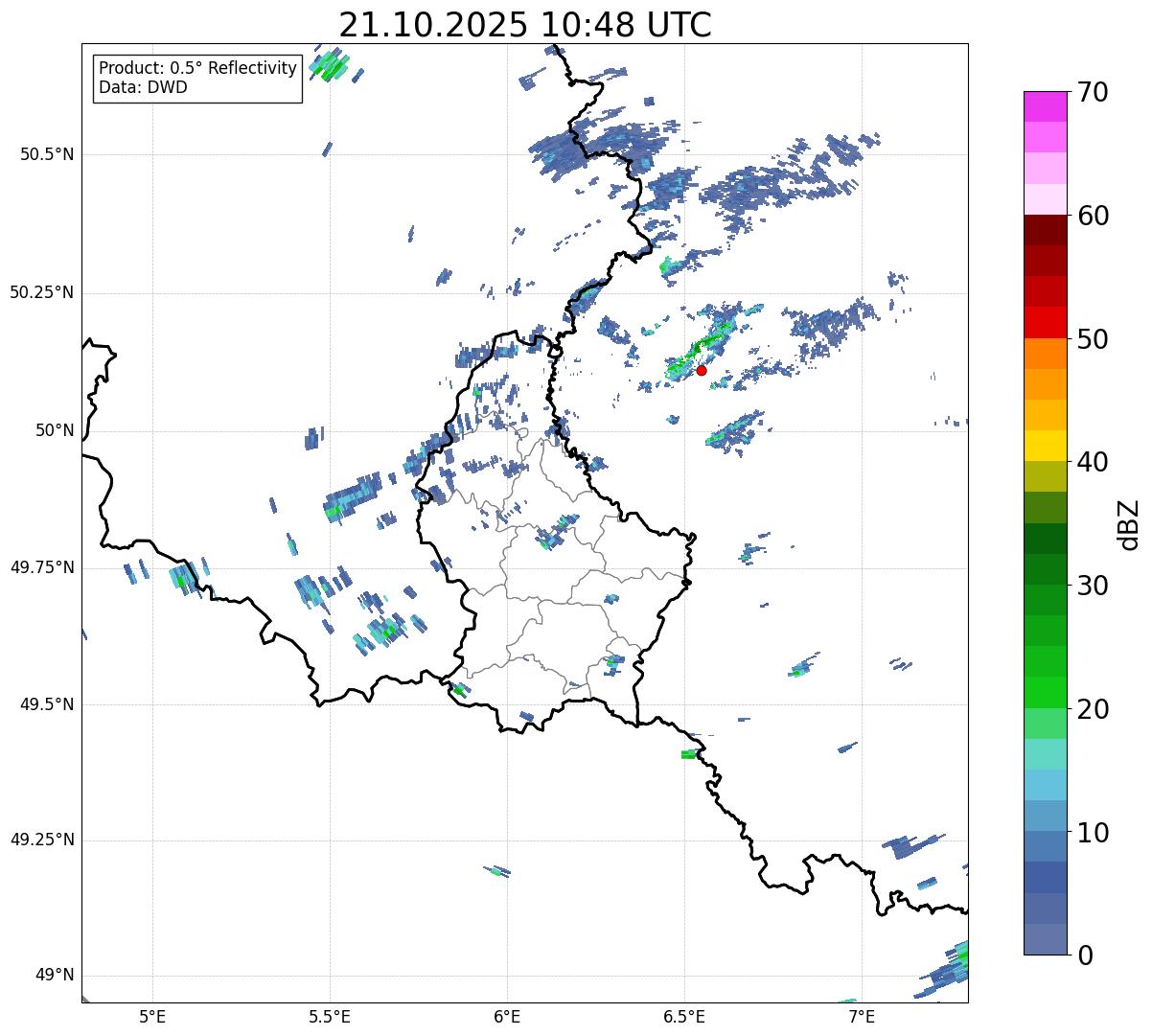Click the 50.5°N latitude label

pyautogui.click(x=47, y=154)
